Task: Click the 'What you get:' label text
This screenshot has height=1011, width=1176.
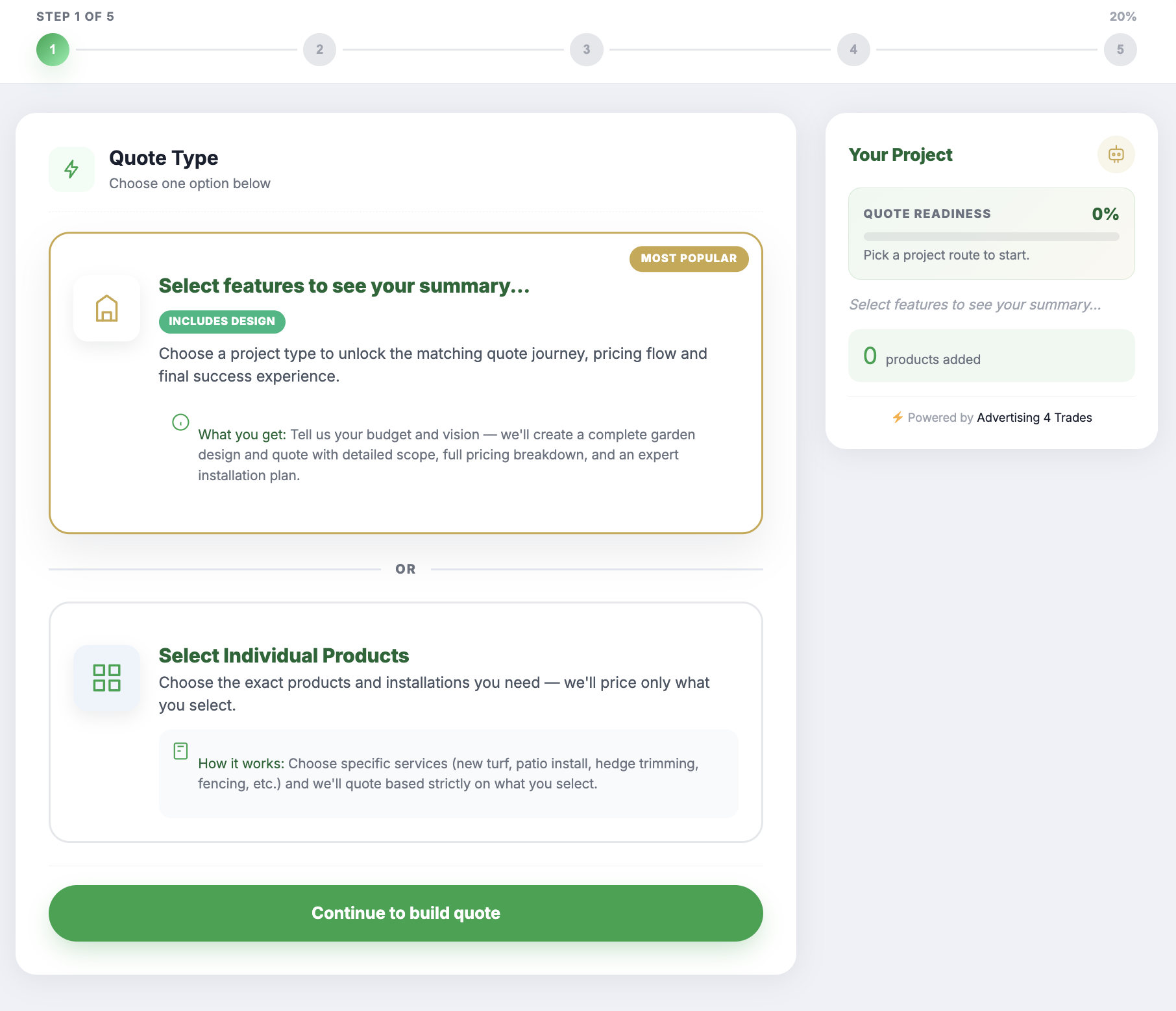Action: pyautogui.click(x=242, y=435)
